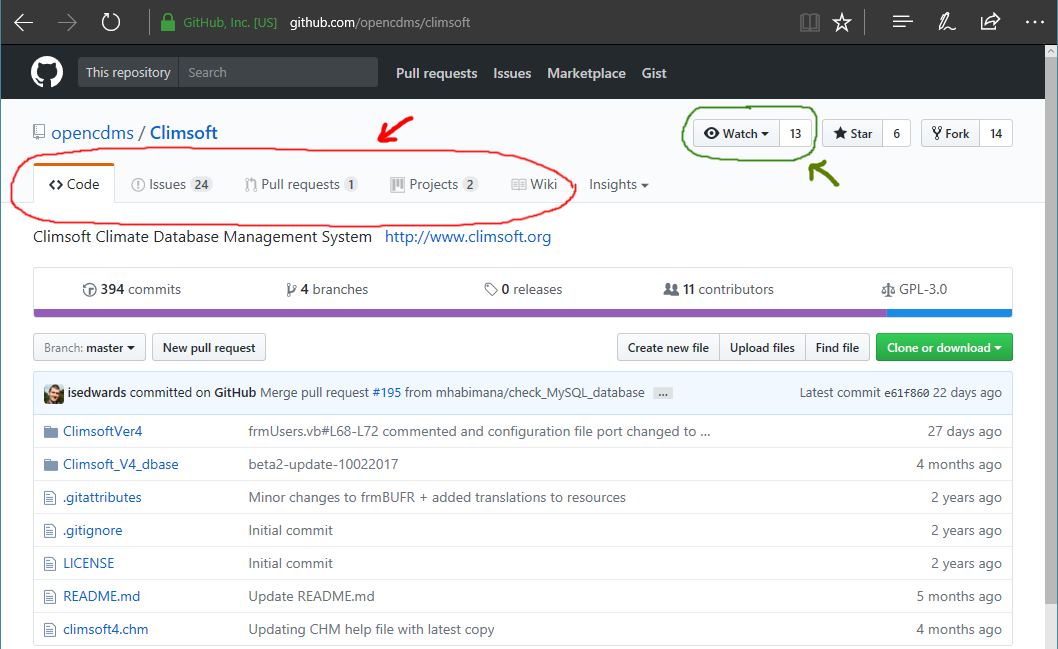The image size is (1058, 649).
Task: Switch to the Projects tab
Action: point(434,185)
